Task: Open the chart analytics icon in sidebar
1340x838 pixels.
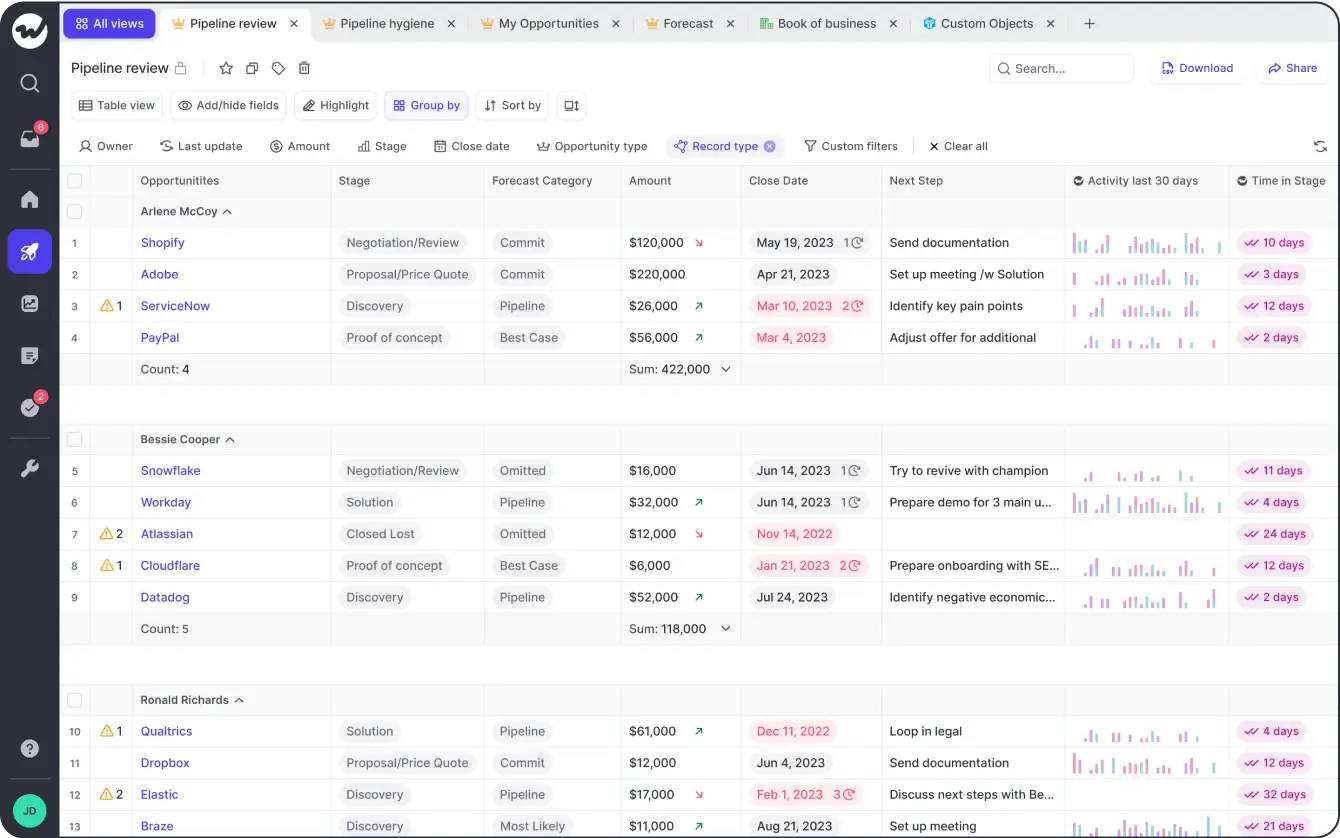Action: point(29,304)
